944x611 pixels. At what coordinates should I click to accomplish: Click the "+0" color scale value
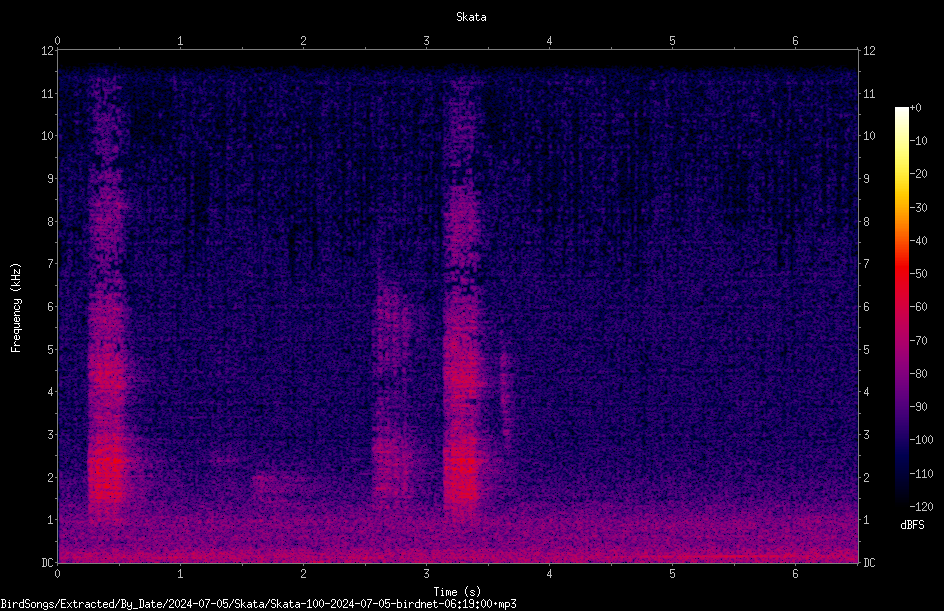click(x=916, y=108)
